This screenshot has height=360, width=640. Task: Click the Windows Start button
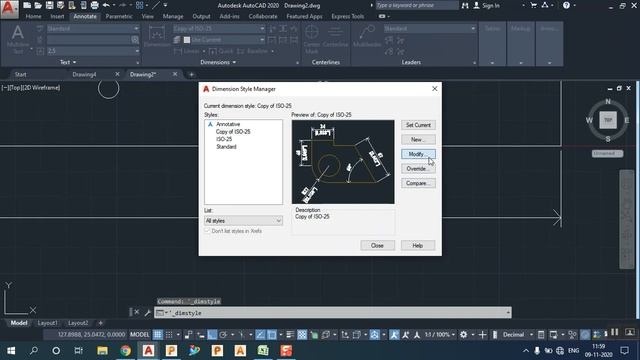[11, 351]
